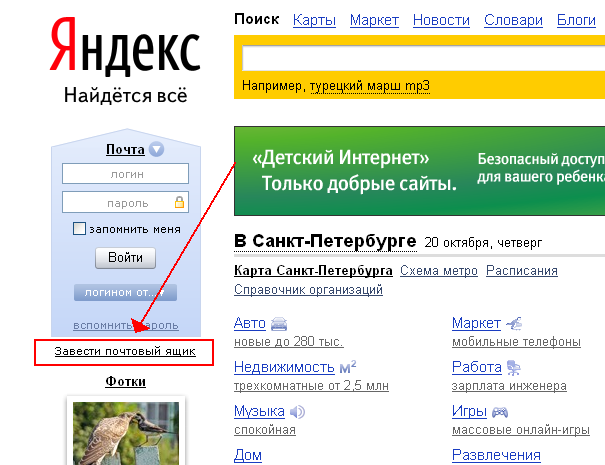
Task: Open the Дом service link
Action: click(248, 455)
